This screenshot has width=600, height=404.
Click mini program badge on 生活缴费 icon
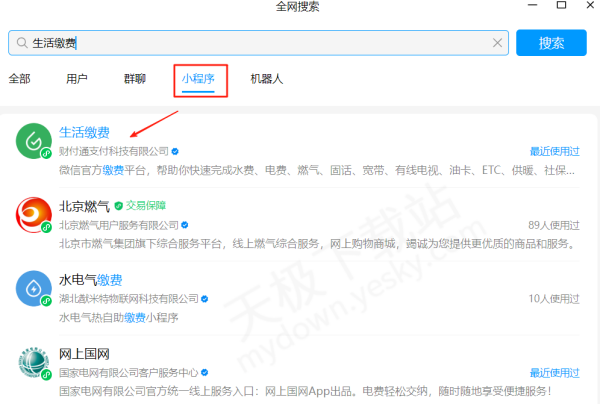[47, 153]
